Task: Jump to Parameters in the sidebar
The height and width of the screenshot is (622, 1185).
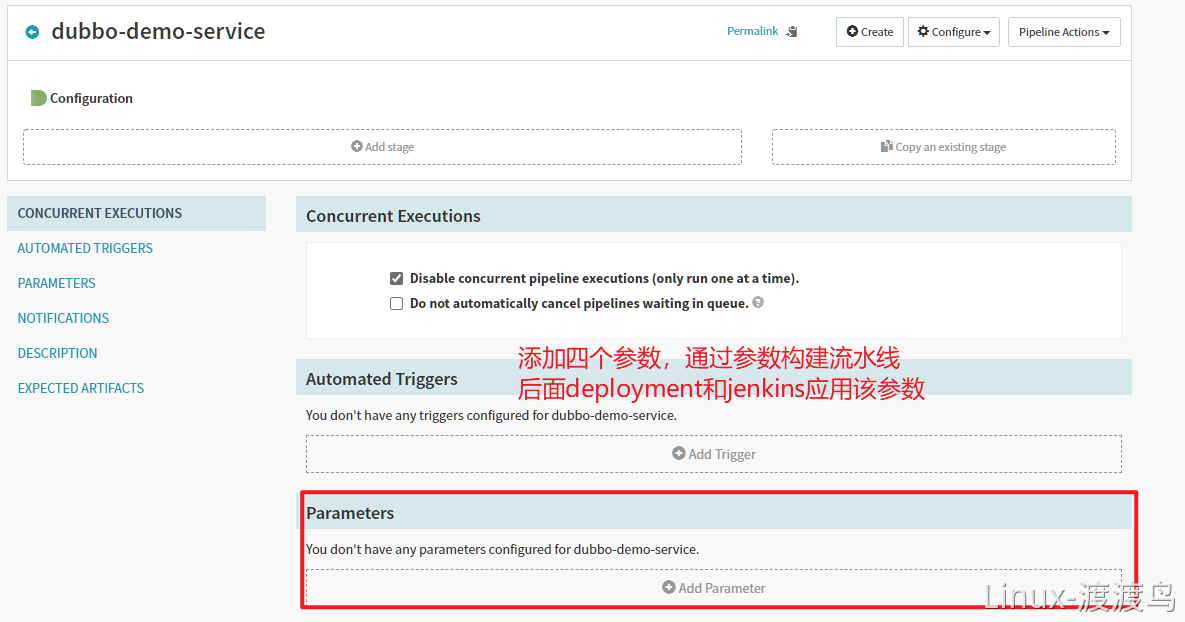Action: click(x=57, y=283)
